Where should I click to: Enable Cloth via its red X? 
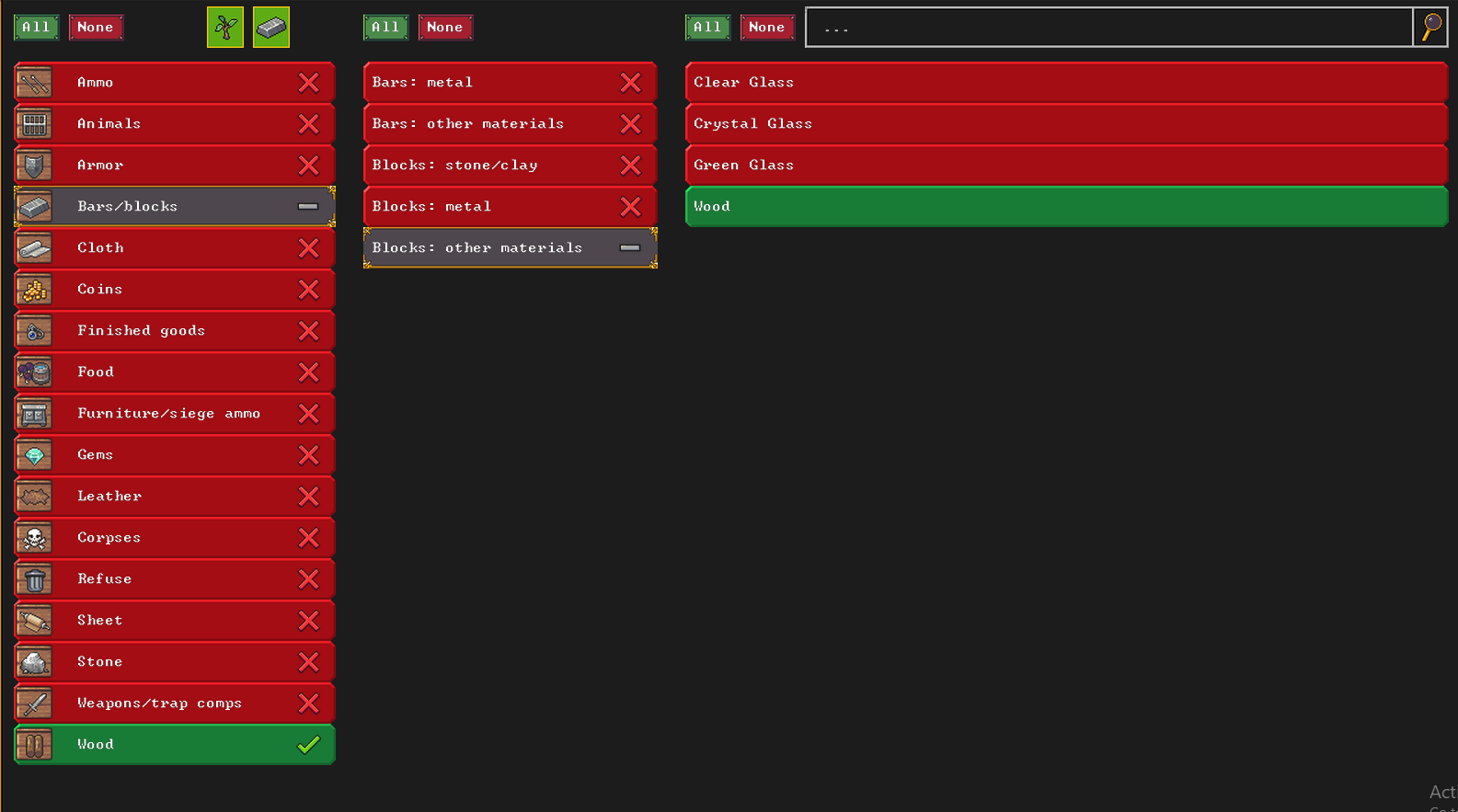pos(309,248)
